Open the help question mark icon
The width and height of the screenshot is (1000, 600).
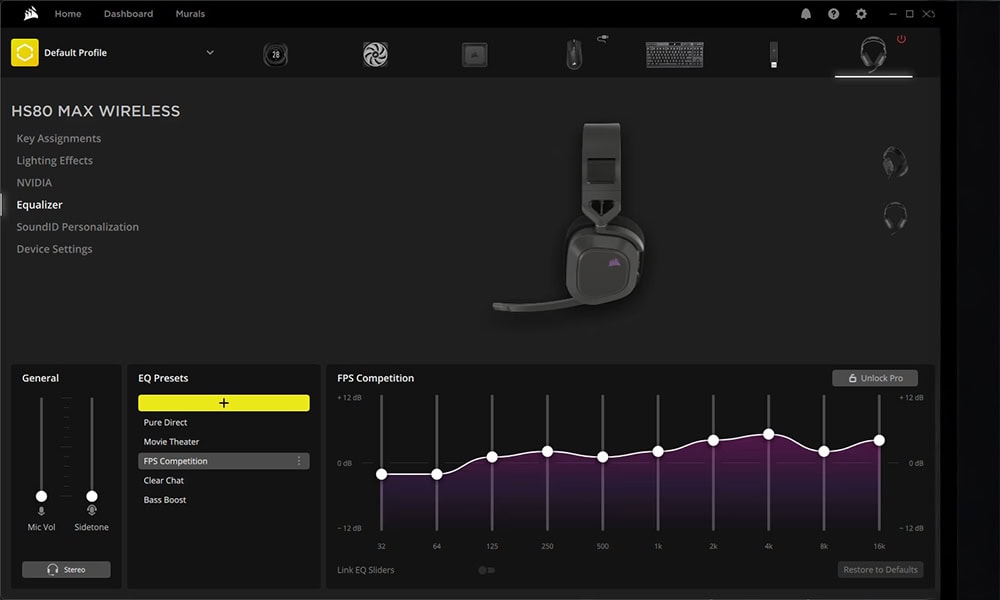pyautogui.click(x=834, y=14)
